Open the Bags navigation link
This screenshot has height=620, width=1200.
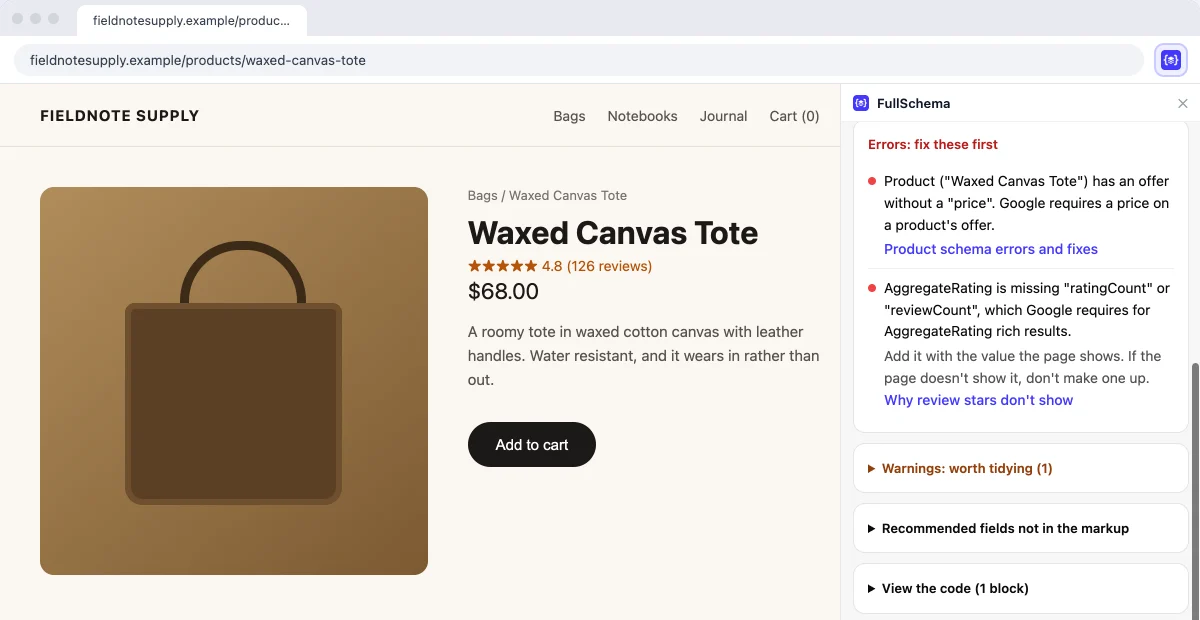pos(569,116)
